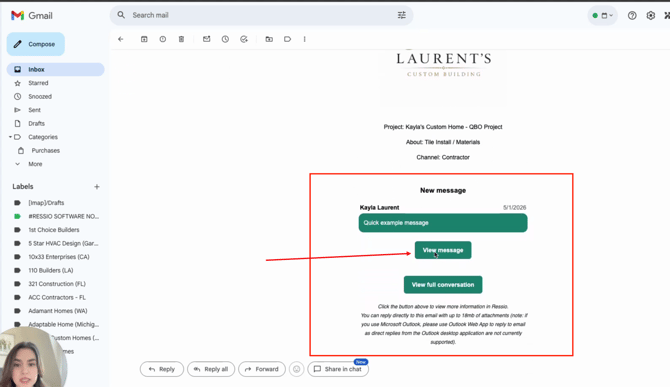Click the Share in chat button

coord(338,369)
